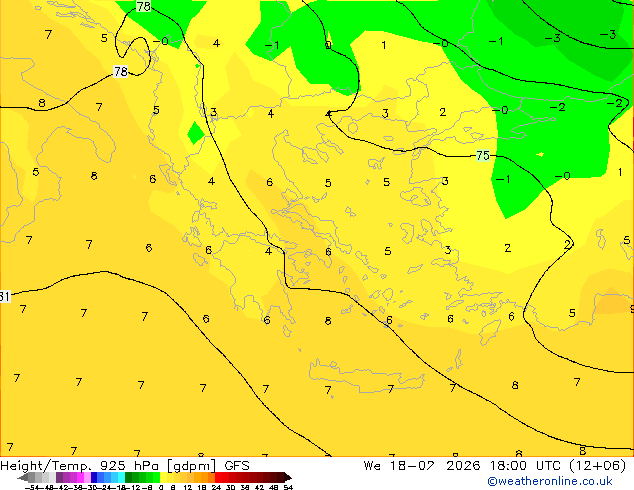Click the legend value label 12
This screenshot has height=490, width=634.
point(187,487)
